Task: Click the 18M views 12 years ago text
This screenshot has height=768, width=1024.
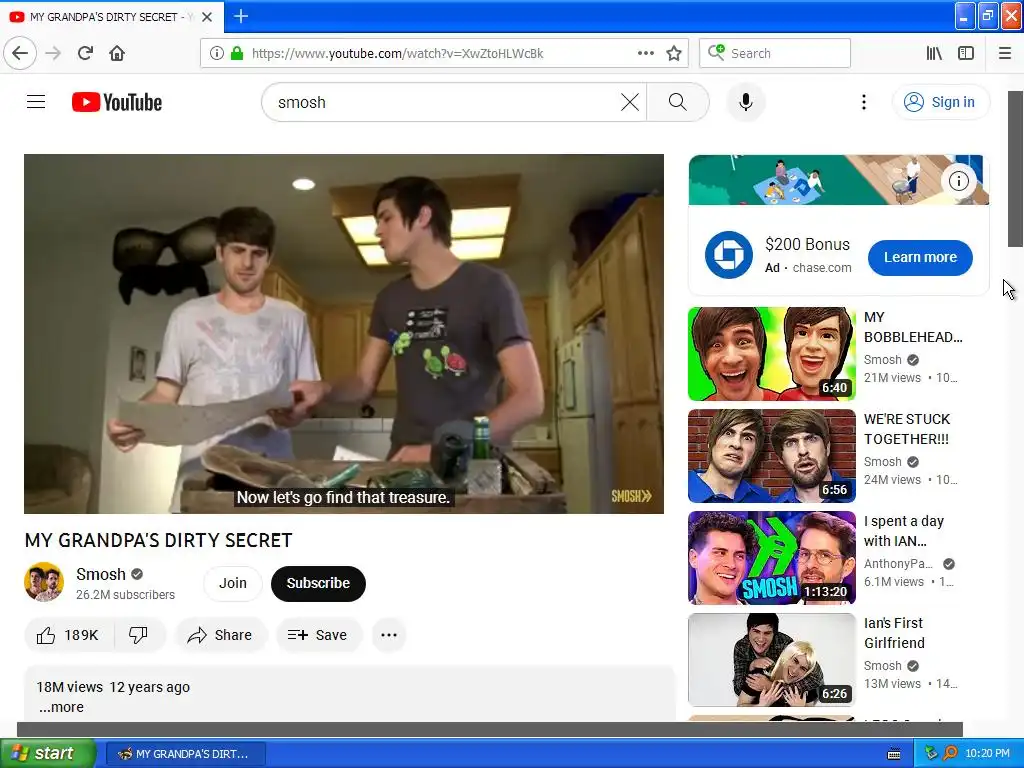Action: click(113, 687)
